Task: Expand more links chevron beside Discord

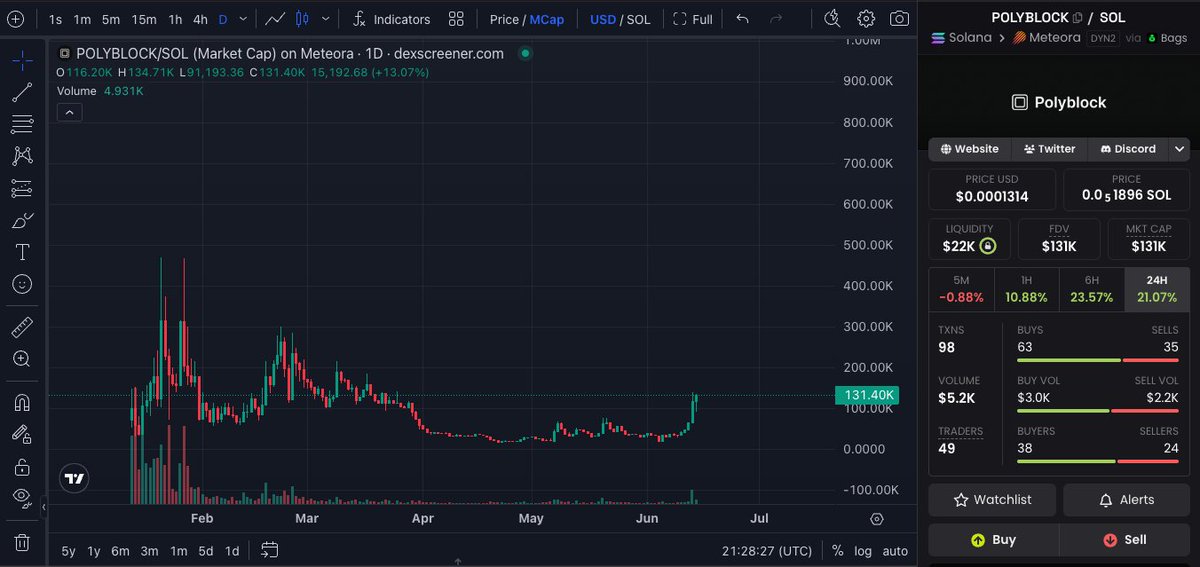Action: pos(1177,149)
